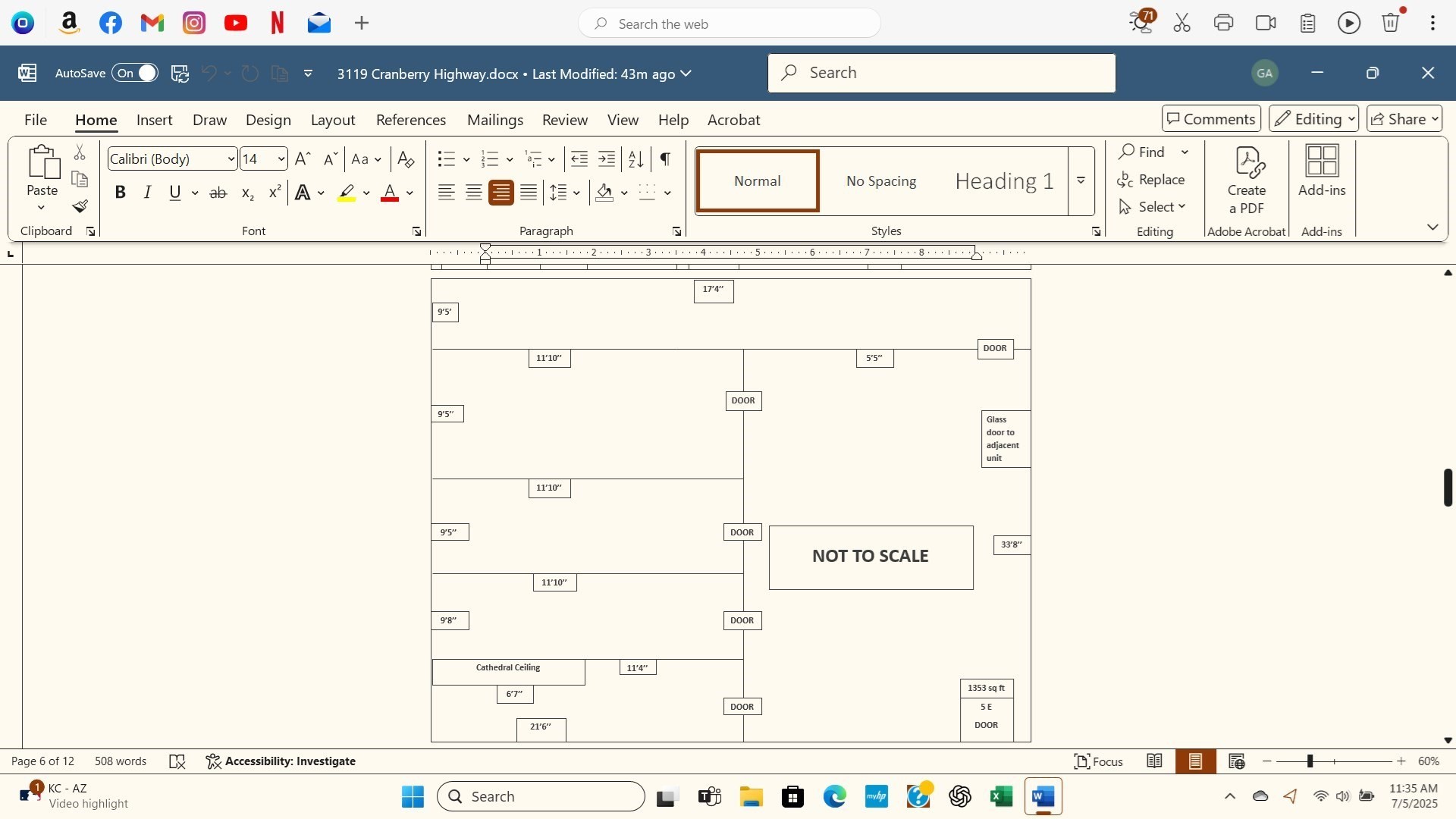Open the Layout tab
1456x819 pixels.
point(332,120)
